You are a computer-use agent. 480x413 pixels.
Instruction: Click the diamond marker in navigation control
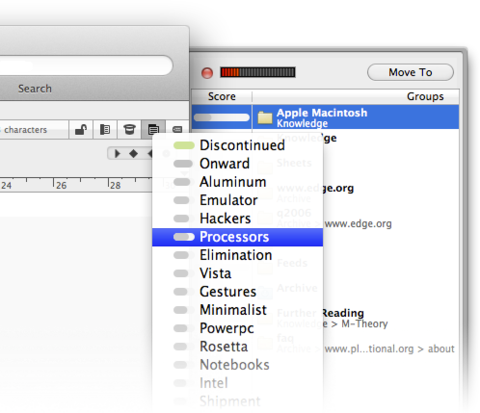(133, 154)
